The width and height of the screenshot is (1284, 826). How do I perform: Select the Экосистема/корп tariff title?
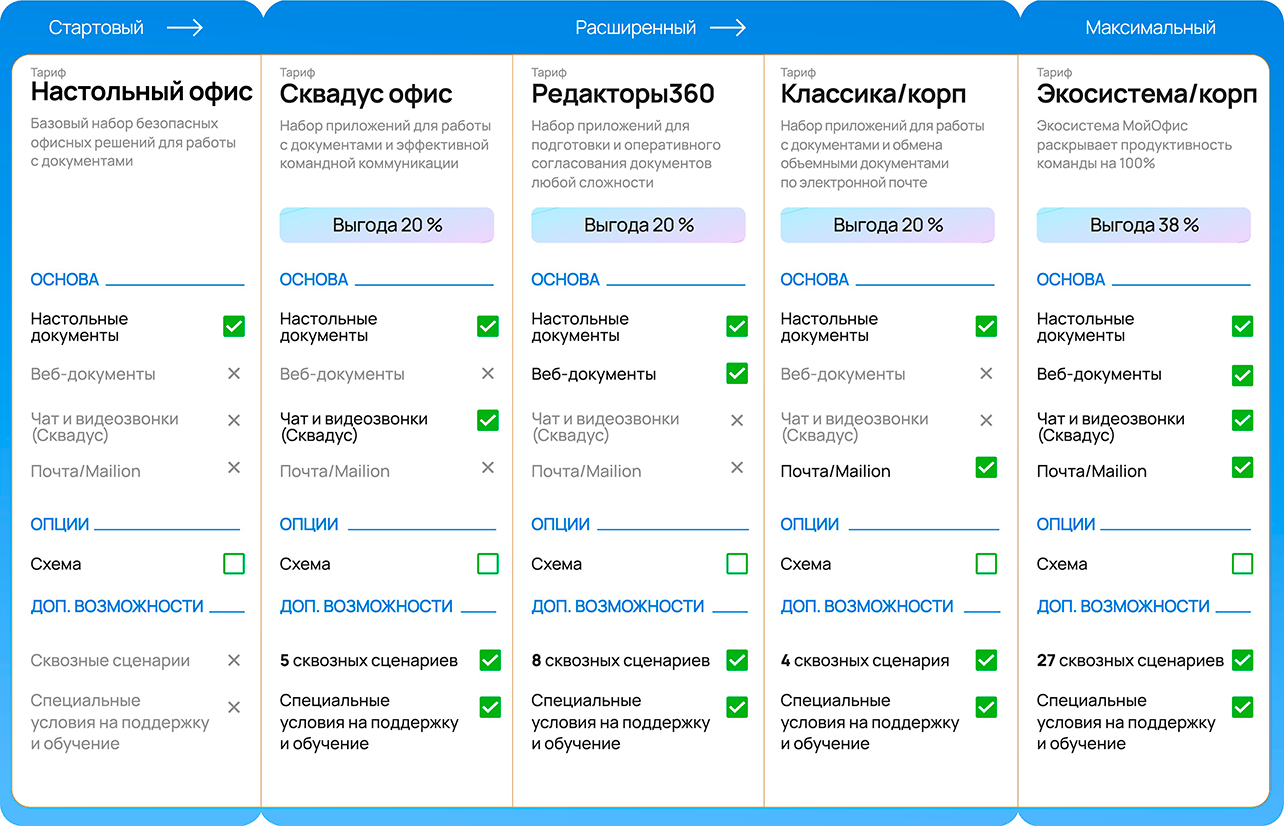pos(1146,94)
